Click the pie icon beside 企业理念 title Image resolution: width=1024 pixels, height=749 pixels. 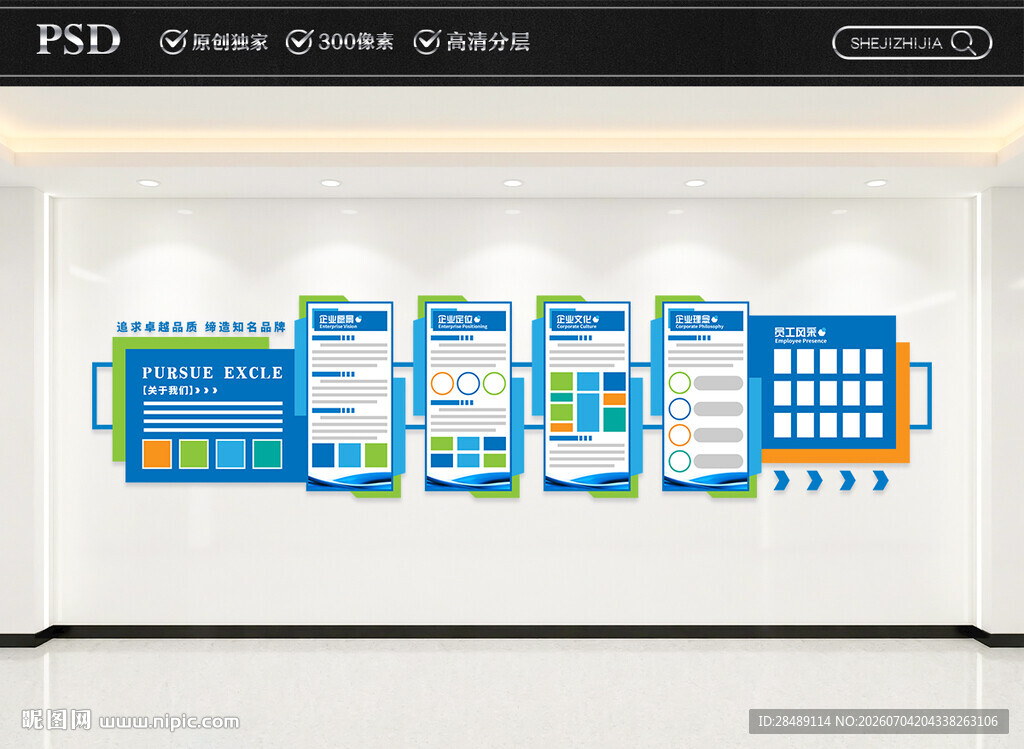pos(714,319)
